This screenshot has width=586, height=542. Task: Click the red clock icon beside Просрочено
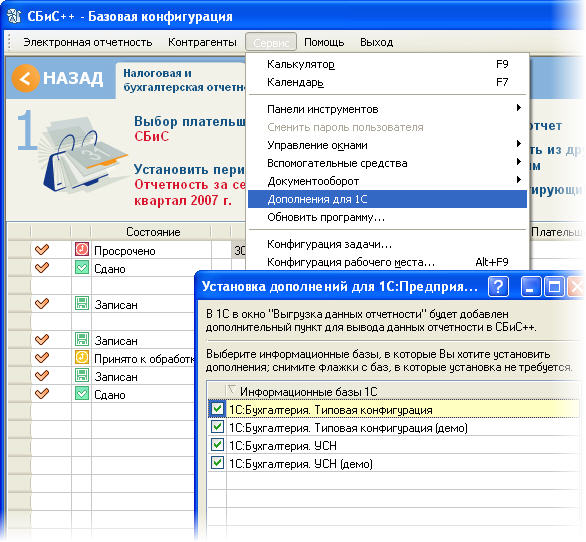pos(82,249)
